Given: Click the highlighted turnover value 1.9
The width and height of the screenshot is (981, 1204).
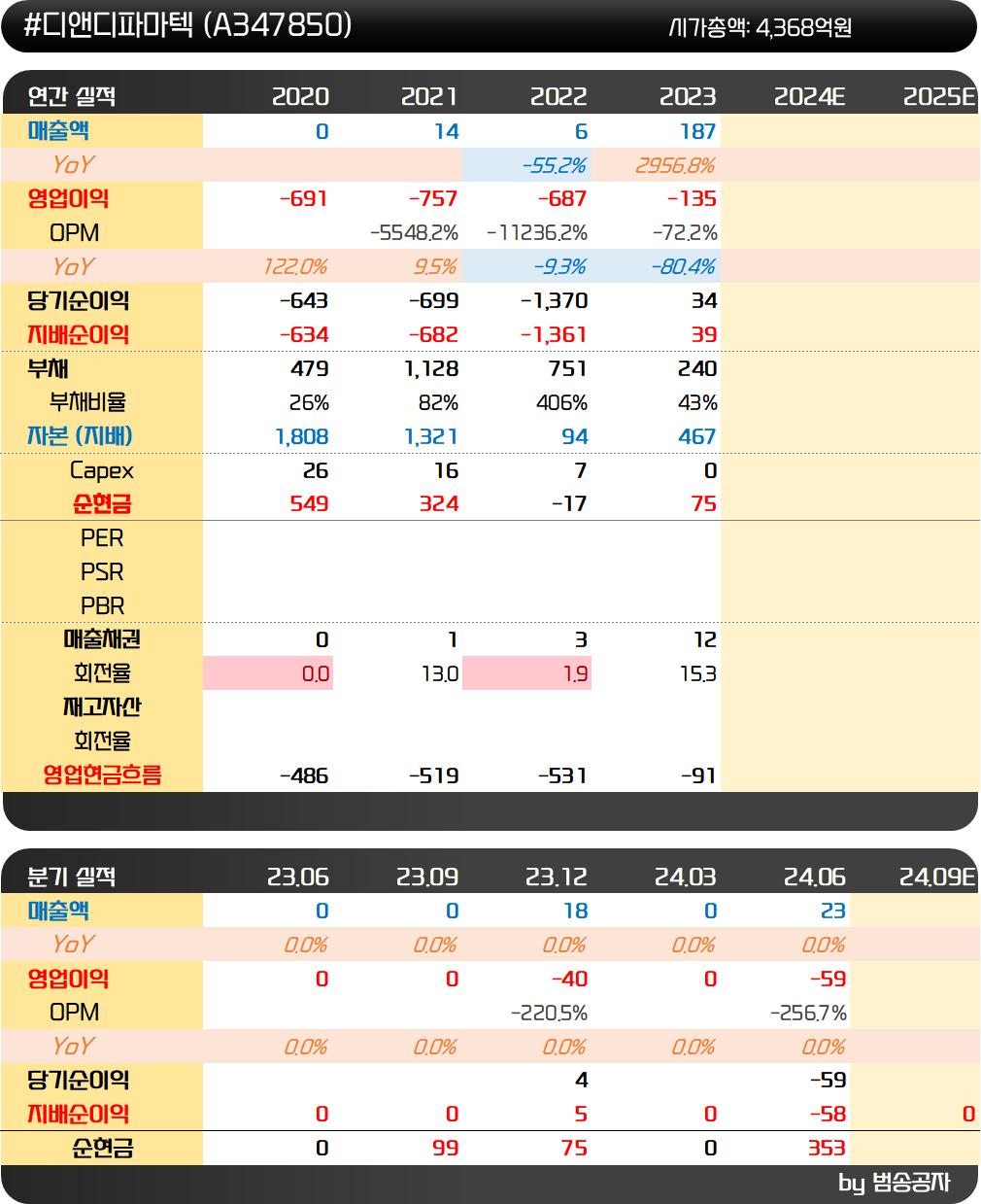Looking at the screenshot, I should point(575,674).
